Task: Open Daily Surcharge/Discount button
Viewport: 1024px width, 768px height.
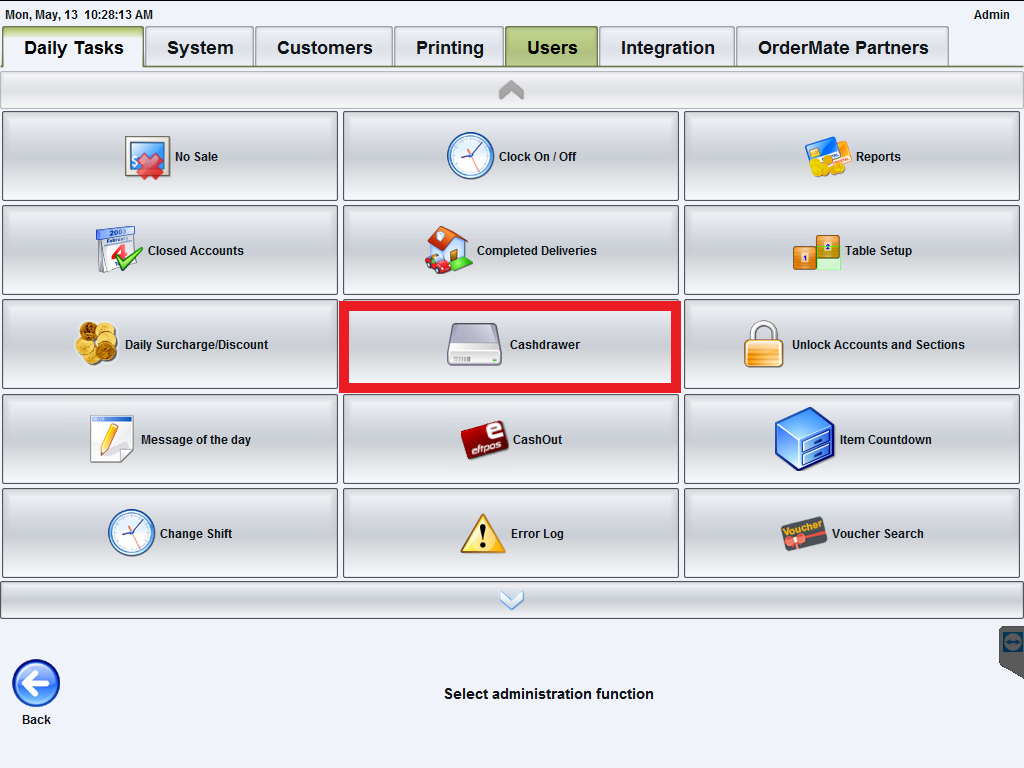Action: pyautogui.click(x=170, y=344)
